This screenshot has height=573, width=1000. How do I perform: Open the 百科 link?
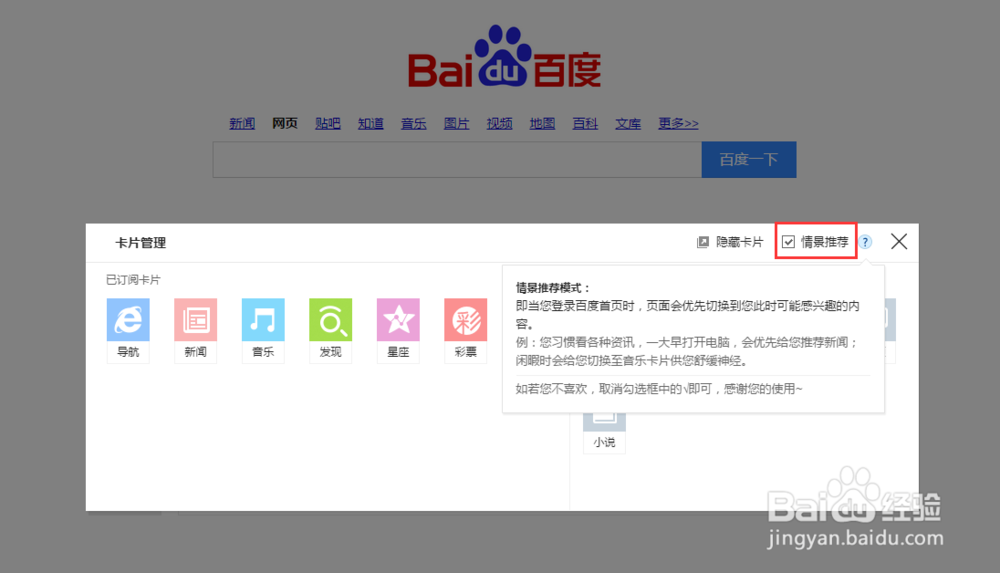tap(585, 123)
